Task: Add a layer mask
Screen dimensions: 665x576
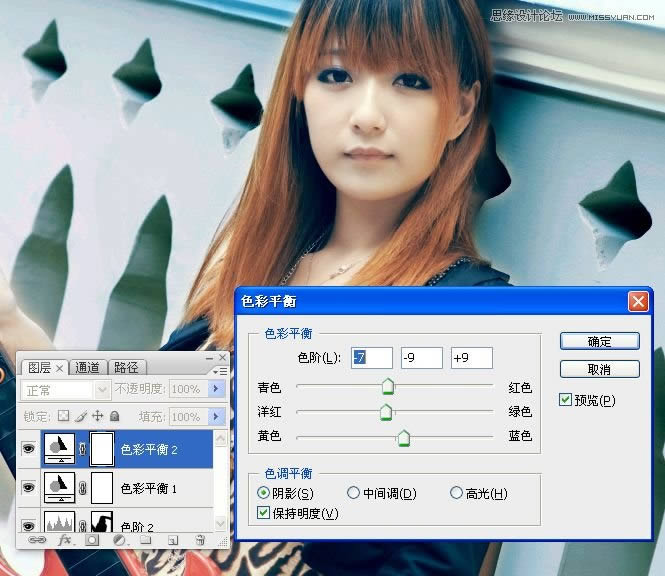Action: 92,540
